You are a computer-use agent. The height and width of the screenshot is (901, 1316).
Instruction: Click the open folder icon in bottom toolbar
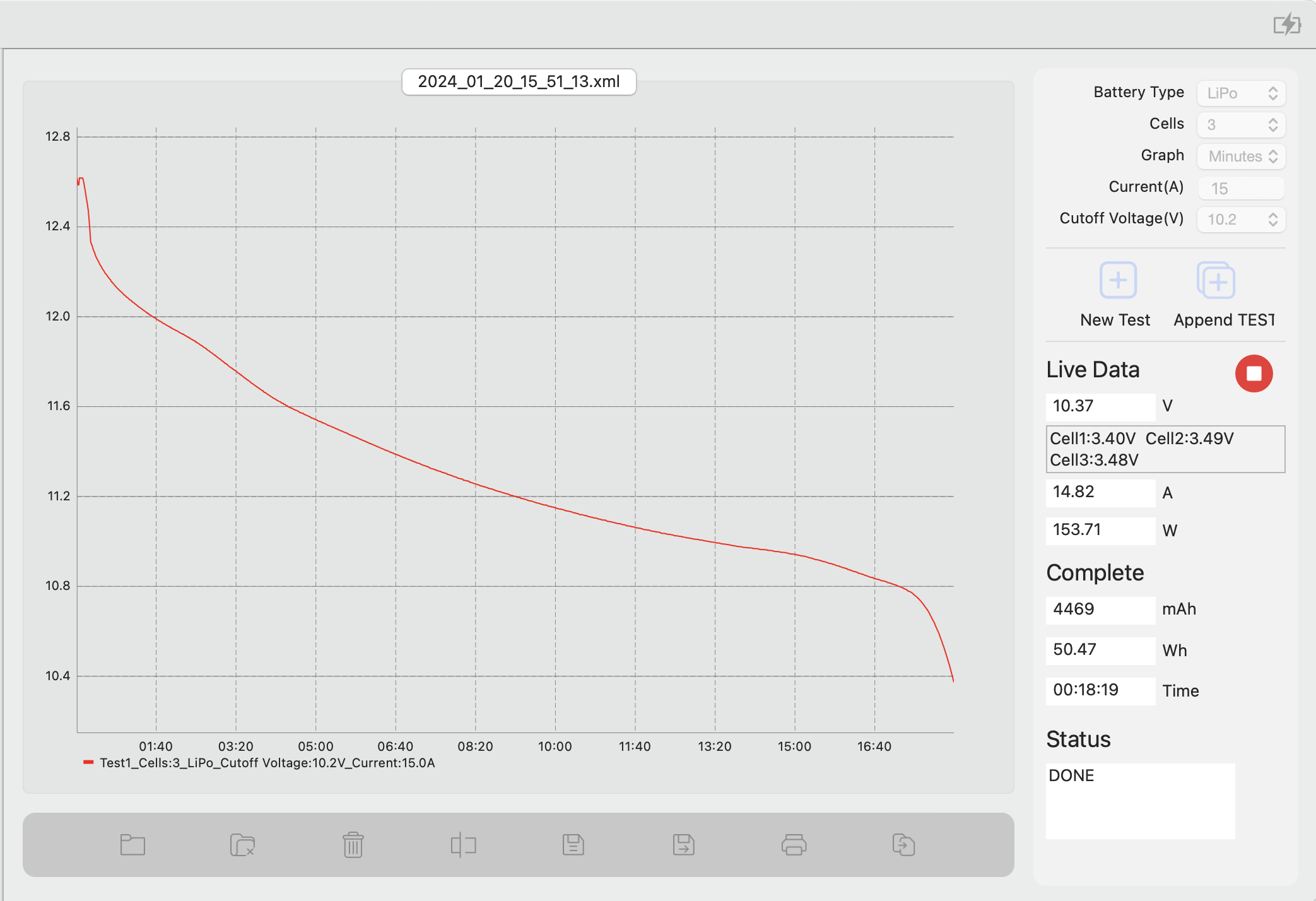[132, 845]
